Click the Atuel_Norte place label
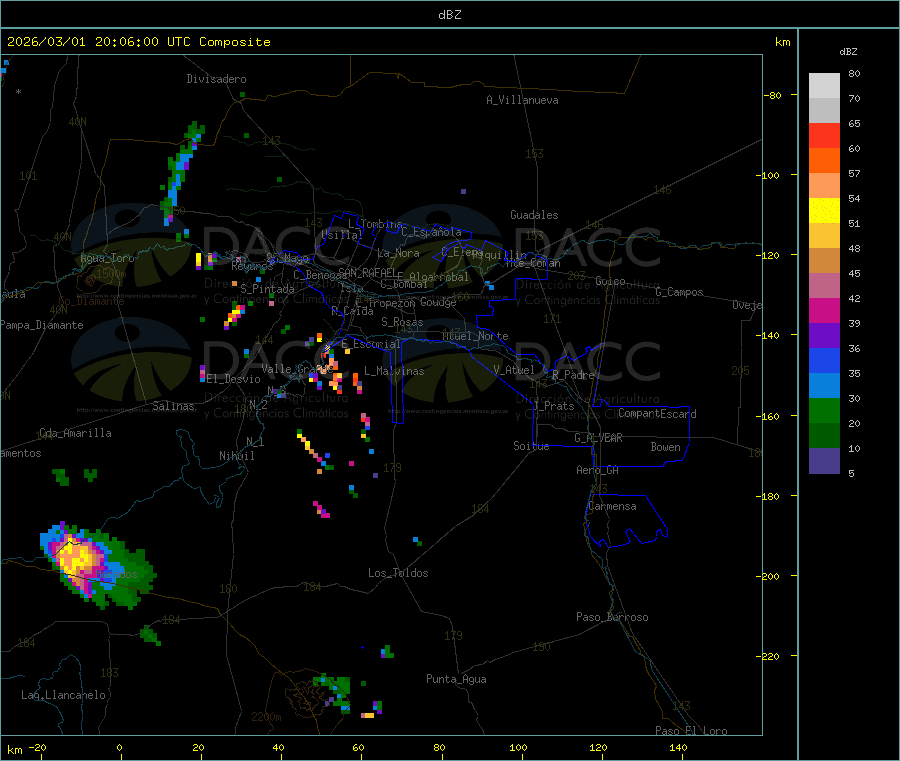Screen dimensions: 900x761 point(475,336)
